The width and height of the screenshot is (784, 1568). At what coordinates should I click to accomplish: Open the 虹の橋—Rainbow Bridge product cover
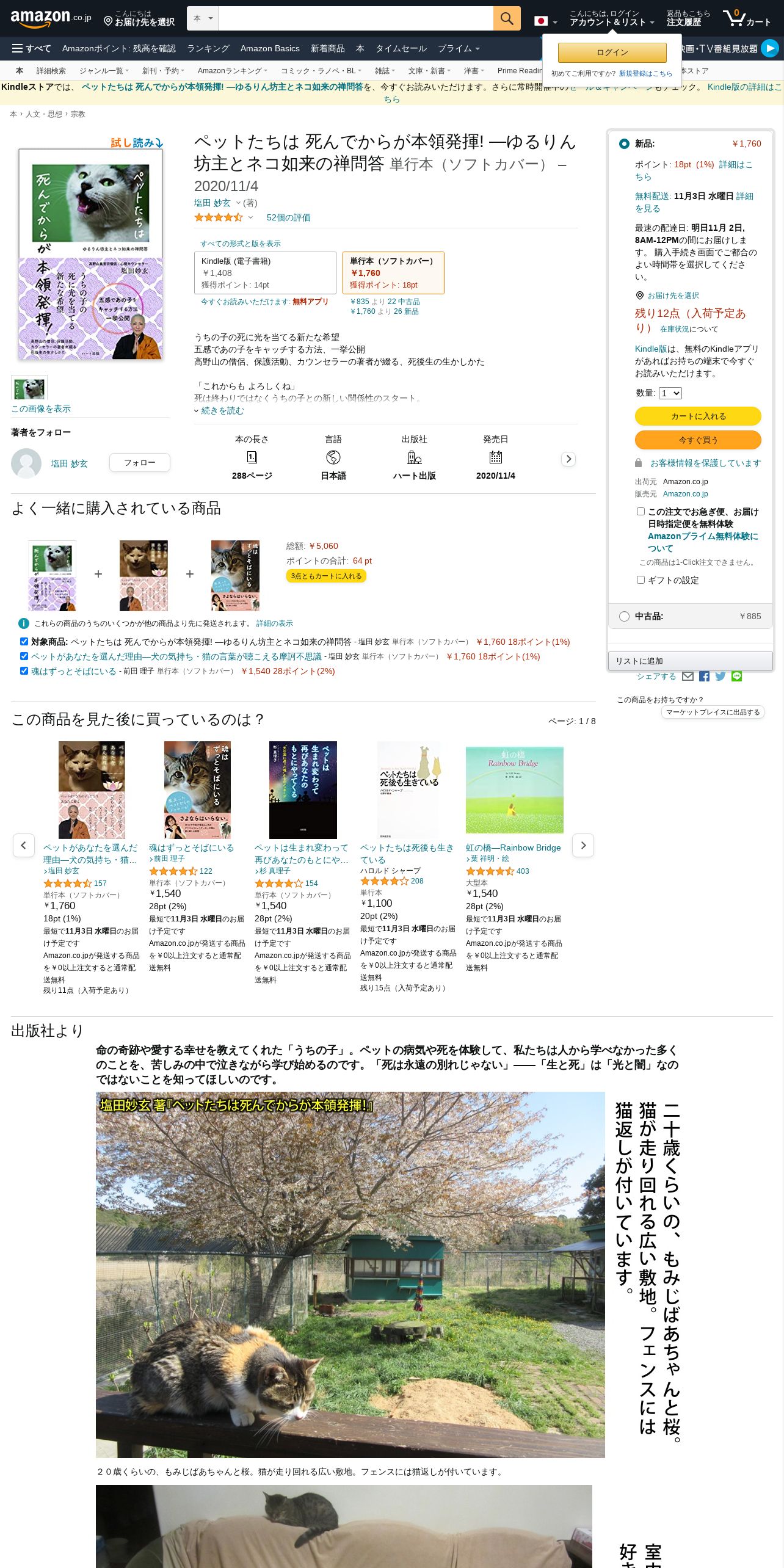click(515, 790)
